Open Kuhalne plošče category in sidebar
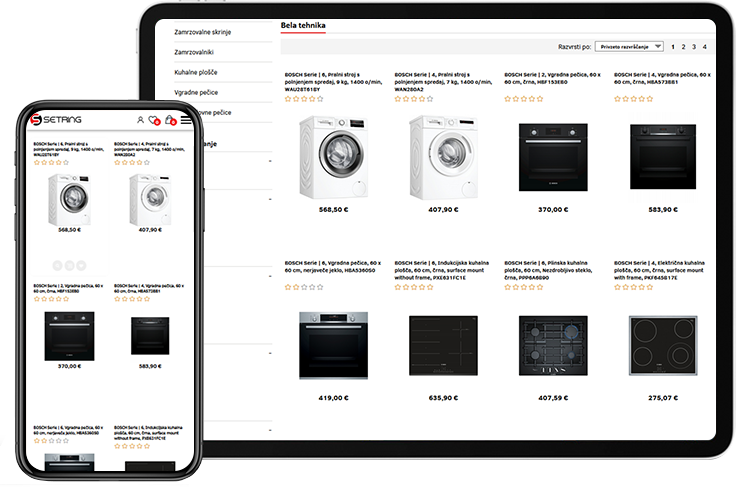 point(195,73)
